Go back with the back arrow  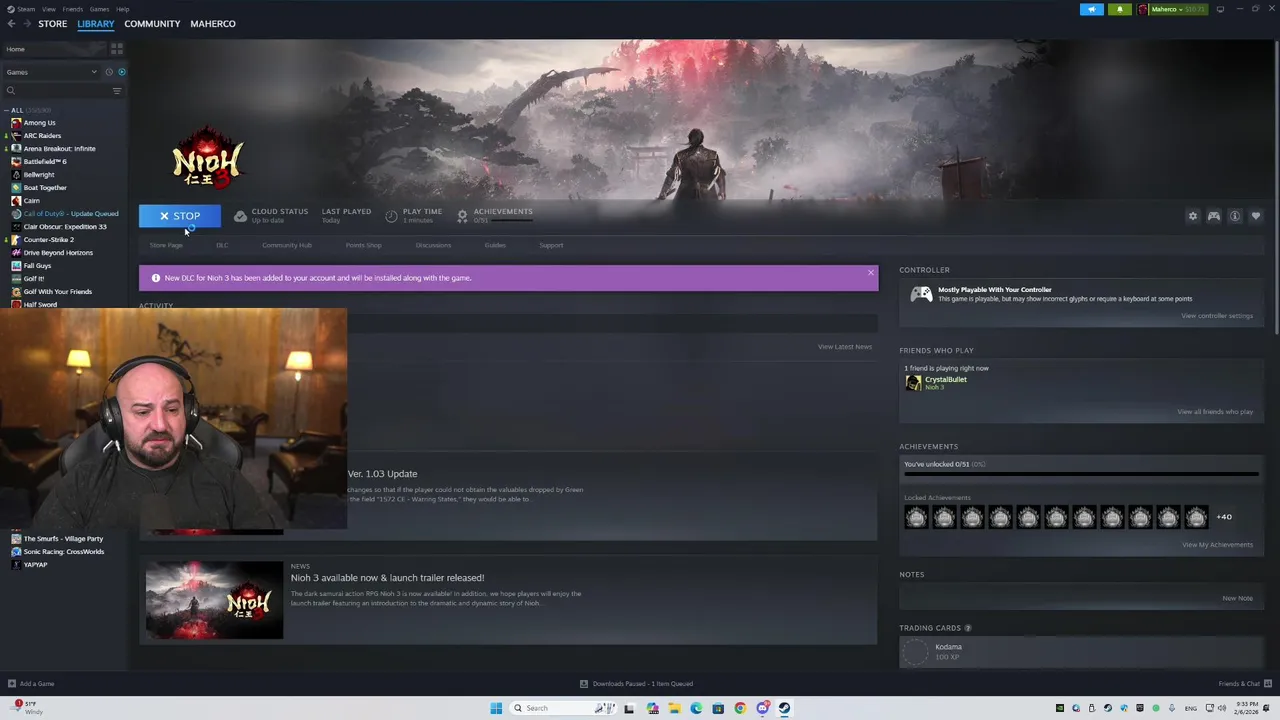(11, 24)
